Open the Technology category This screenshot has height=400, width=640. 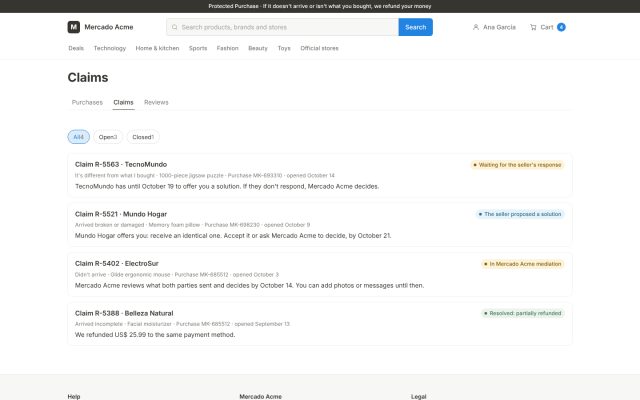(x=110, y=48)
